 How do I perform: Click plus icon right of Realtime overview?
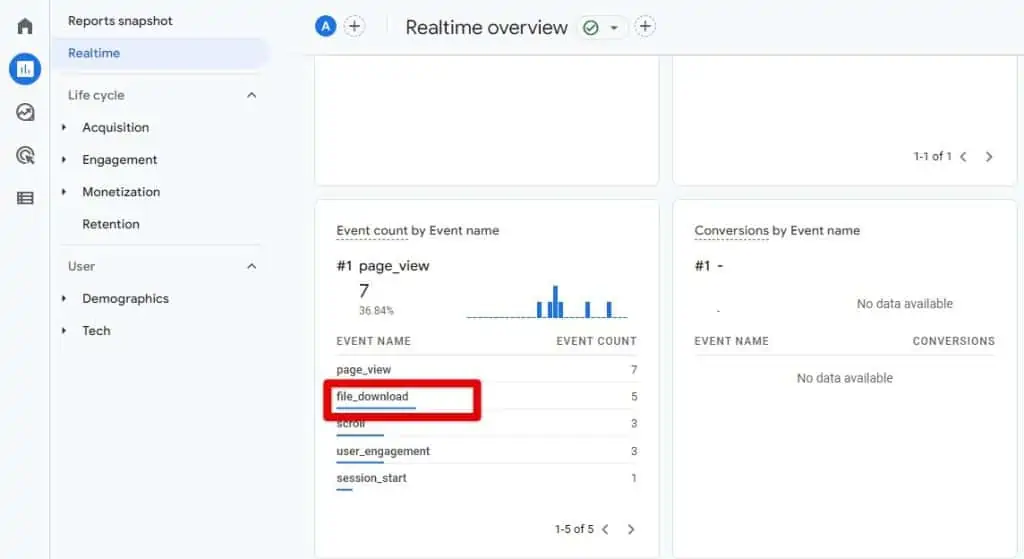pos(645,27)
